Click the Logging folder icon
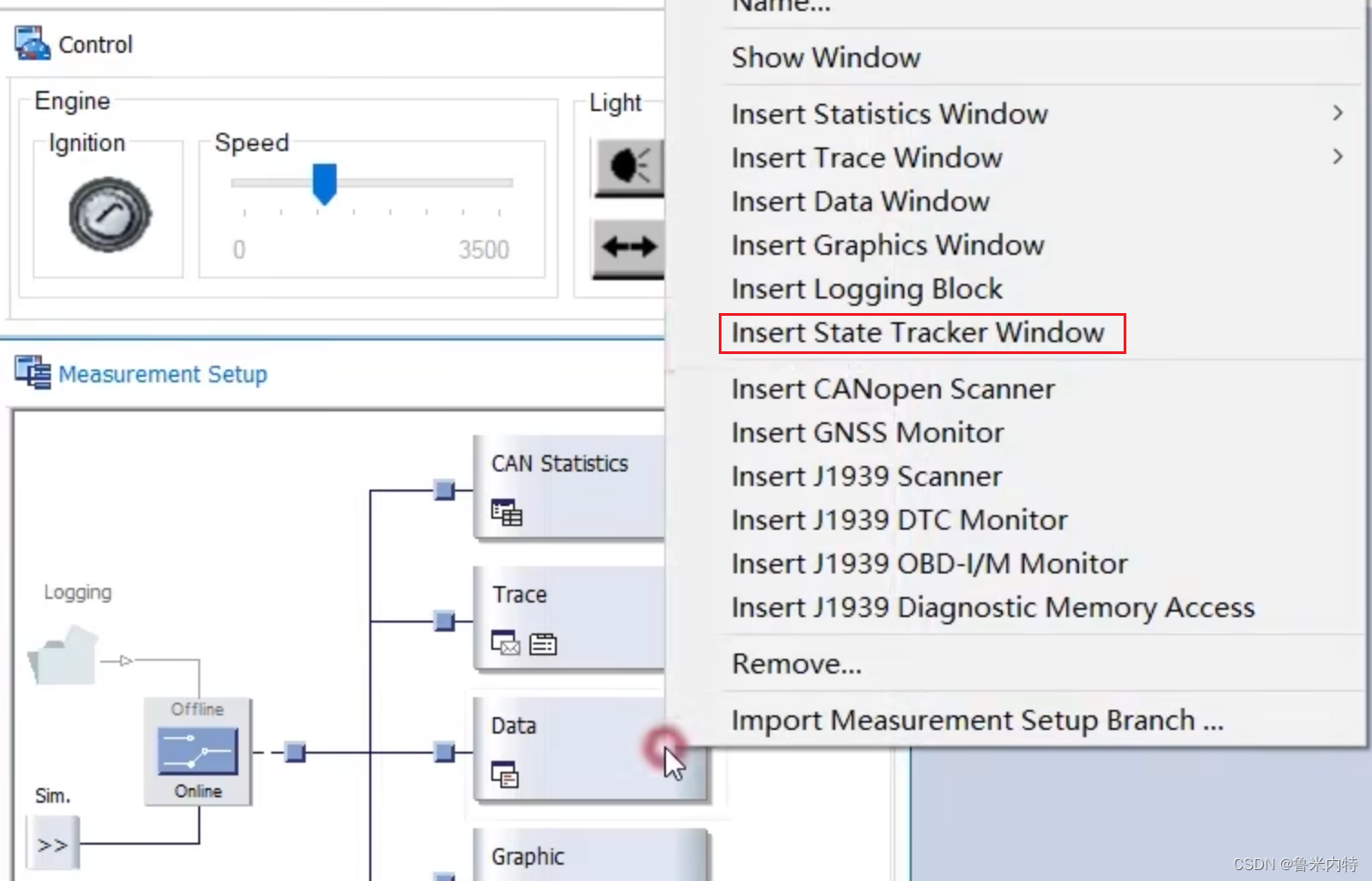The height and width of the screenshot is (881, 1372). (x=63, y=654)
